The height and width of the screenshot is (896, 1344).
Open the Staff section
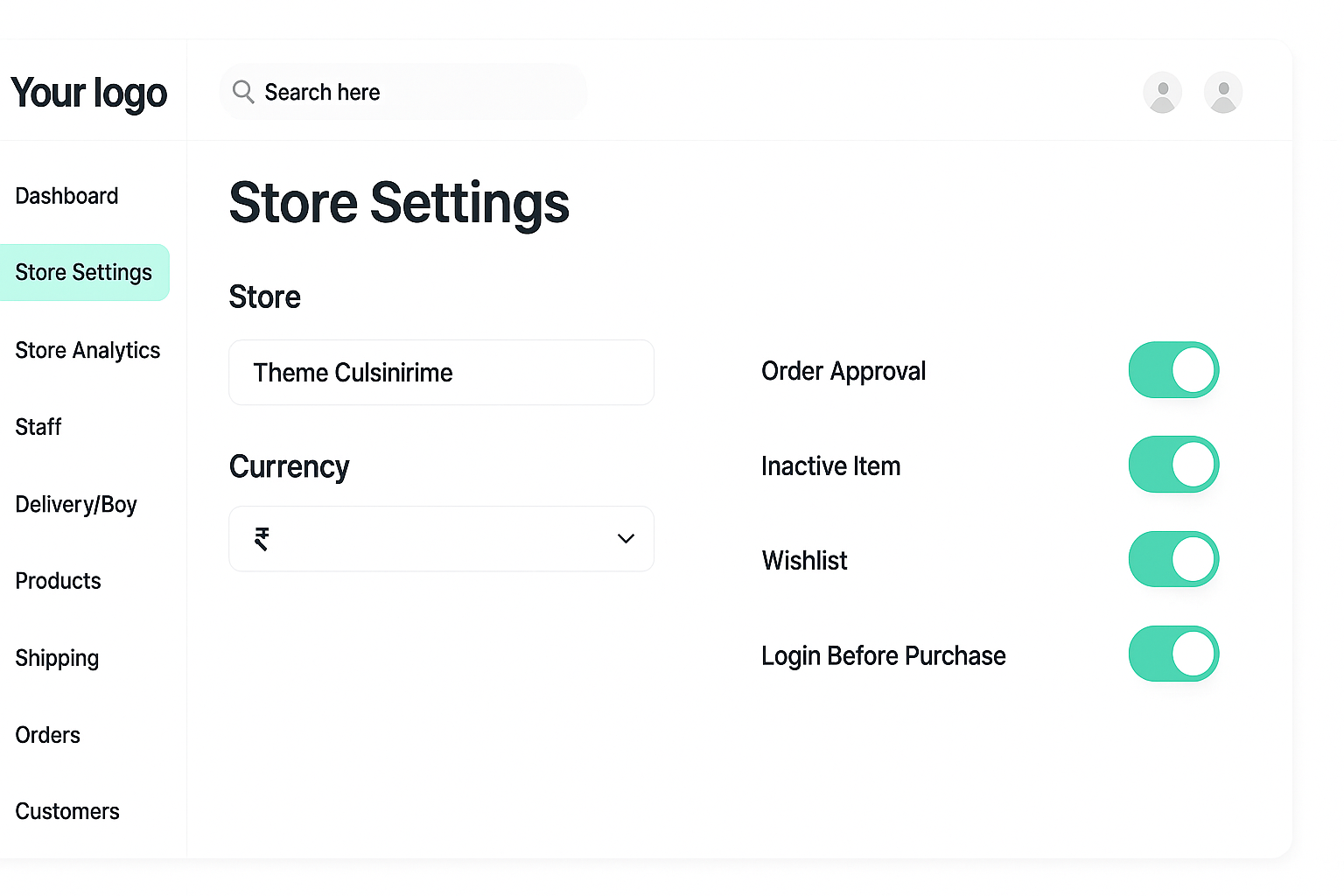click(x=38, y=427)
